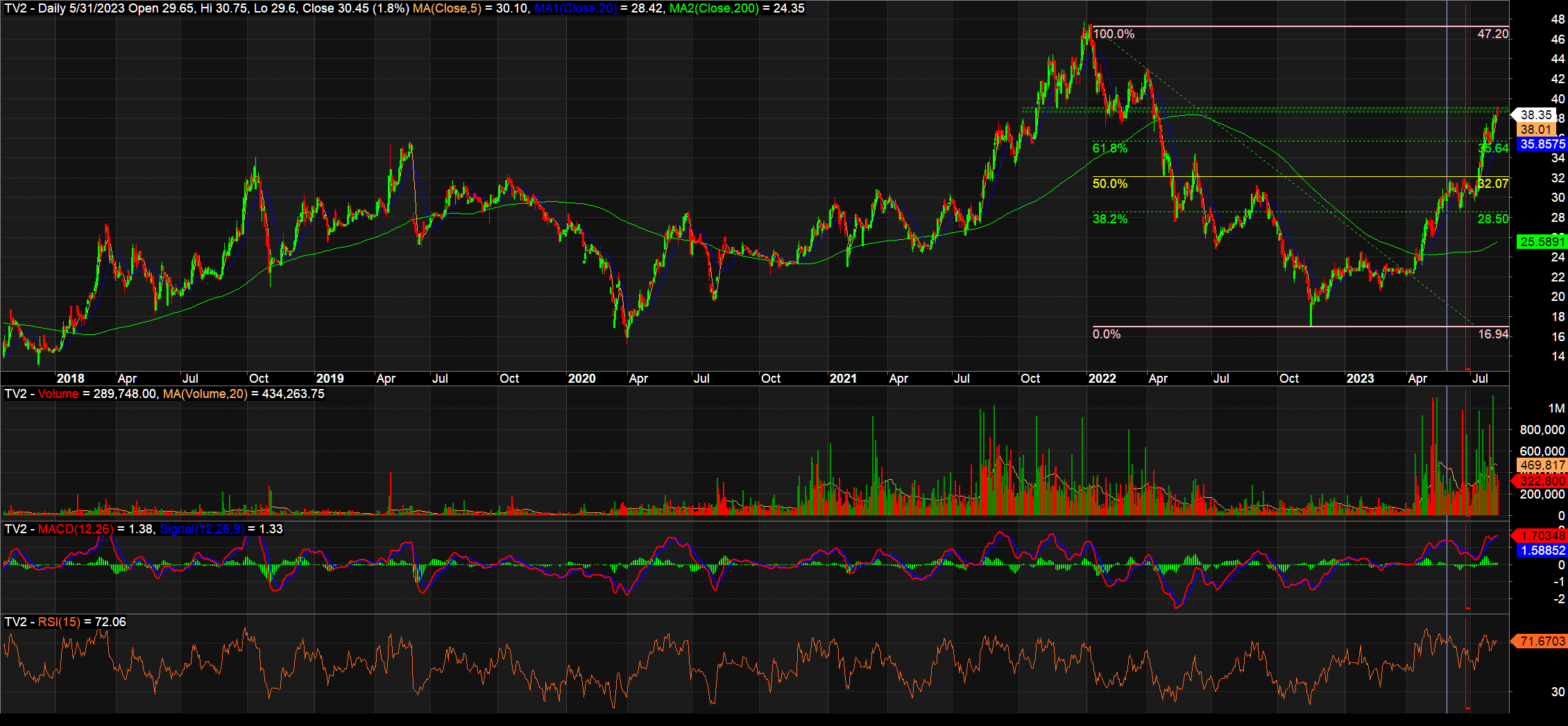Click the blue 35.8575 moving average tag
This screenshot has height=726, width=1568.
click(1542, 144)
